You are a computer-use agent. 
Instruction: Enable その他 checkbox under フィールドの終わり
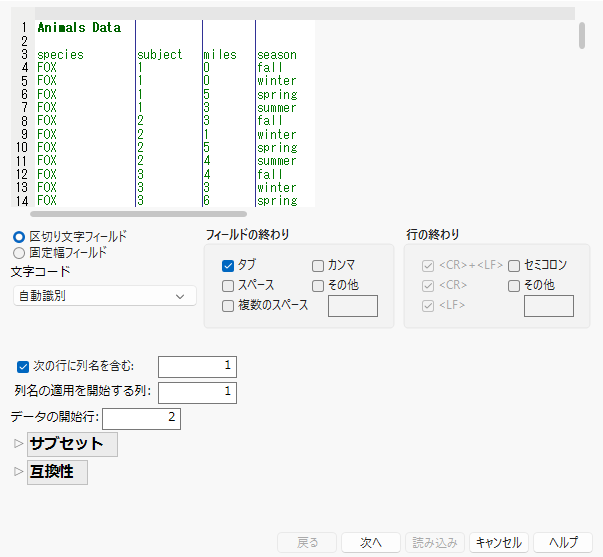pos(318,286)
